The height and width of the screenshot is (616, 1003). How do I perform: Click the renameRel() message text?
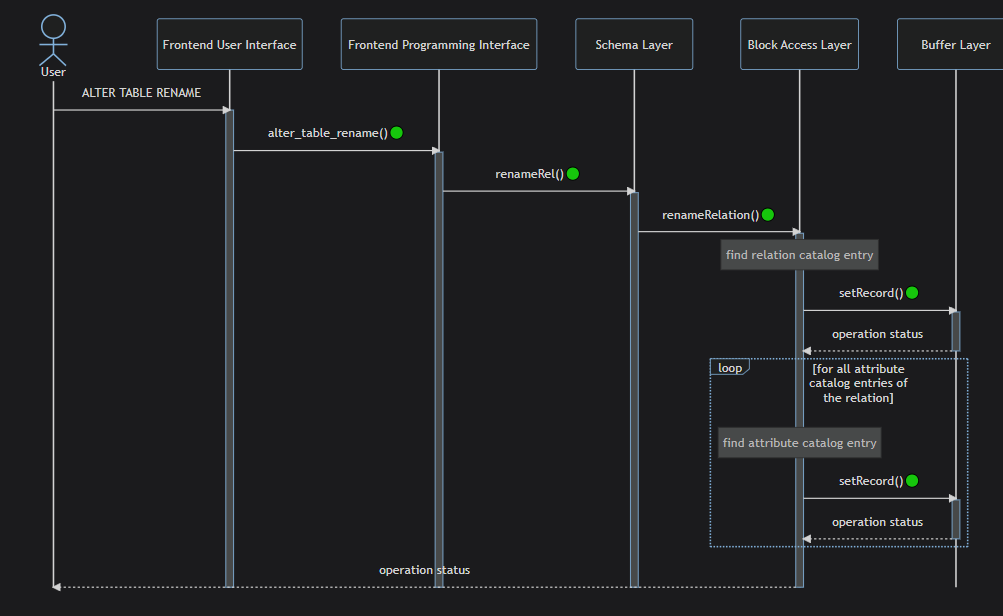click(530, 174)
